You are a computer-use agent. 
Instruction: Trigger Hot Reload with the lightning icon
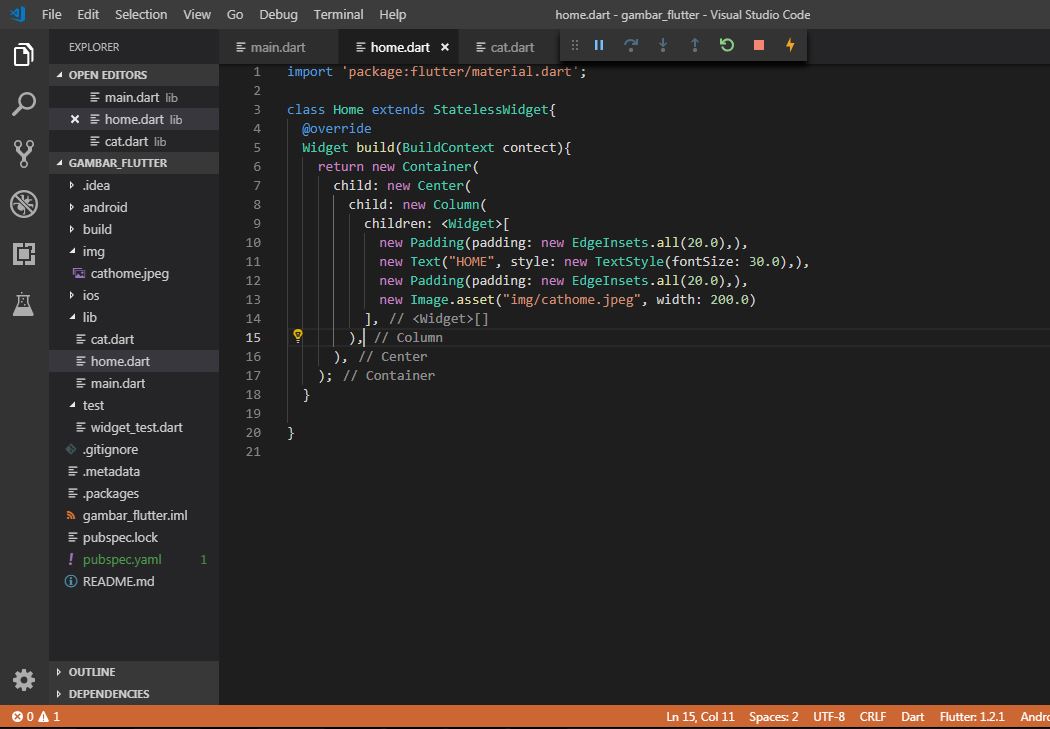(x=791, y=45)
